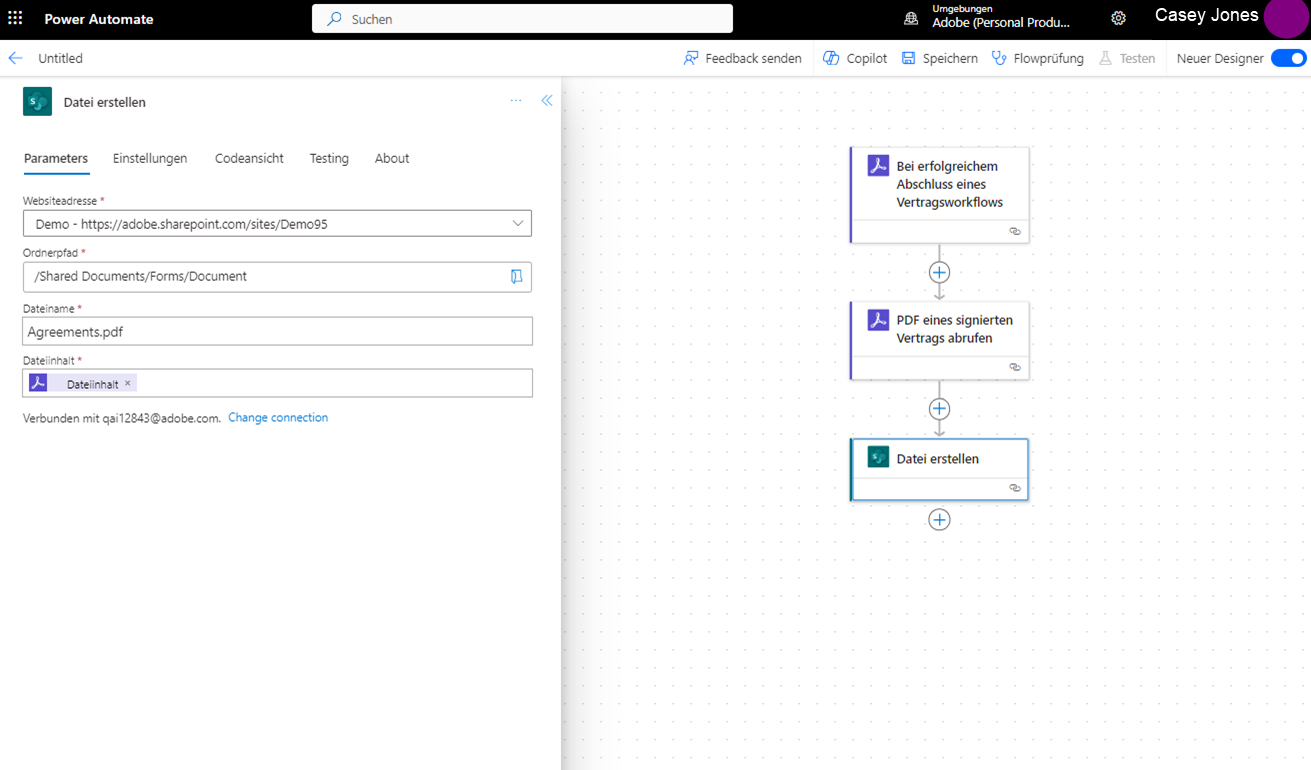Open the Websiteadresse dropdown
Screen dimensions: 1311x770
tap(519, 223)
